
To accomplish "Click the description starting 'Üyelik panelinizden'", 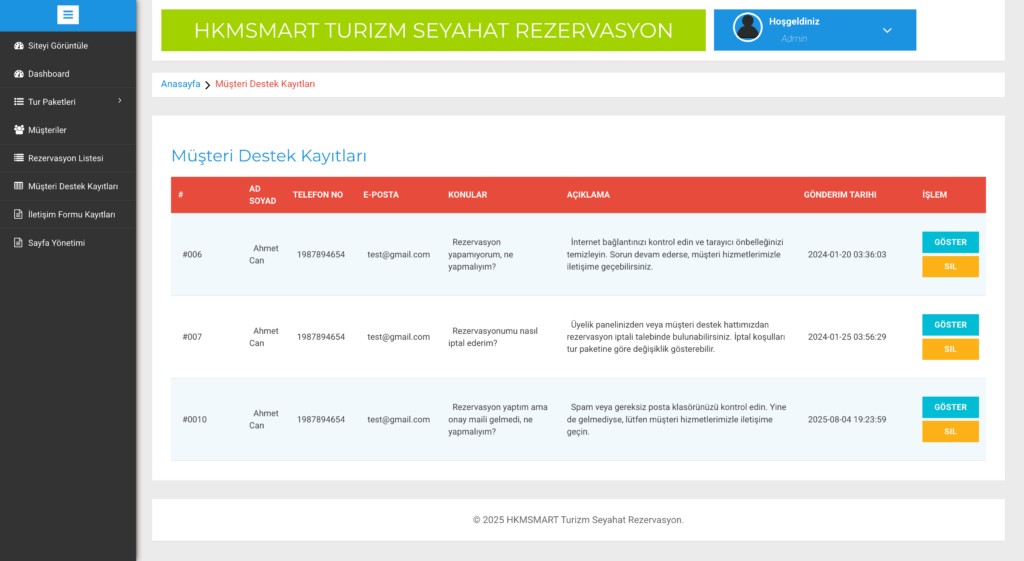I will pyautogui.click(x=676, y=337).
